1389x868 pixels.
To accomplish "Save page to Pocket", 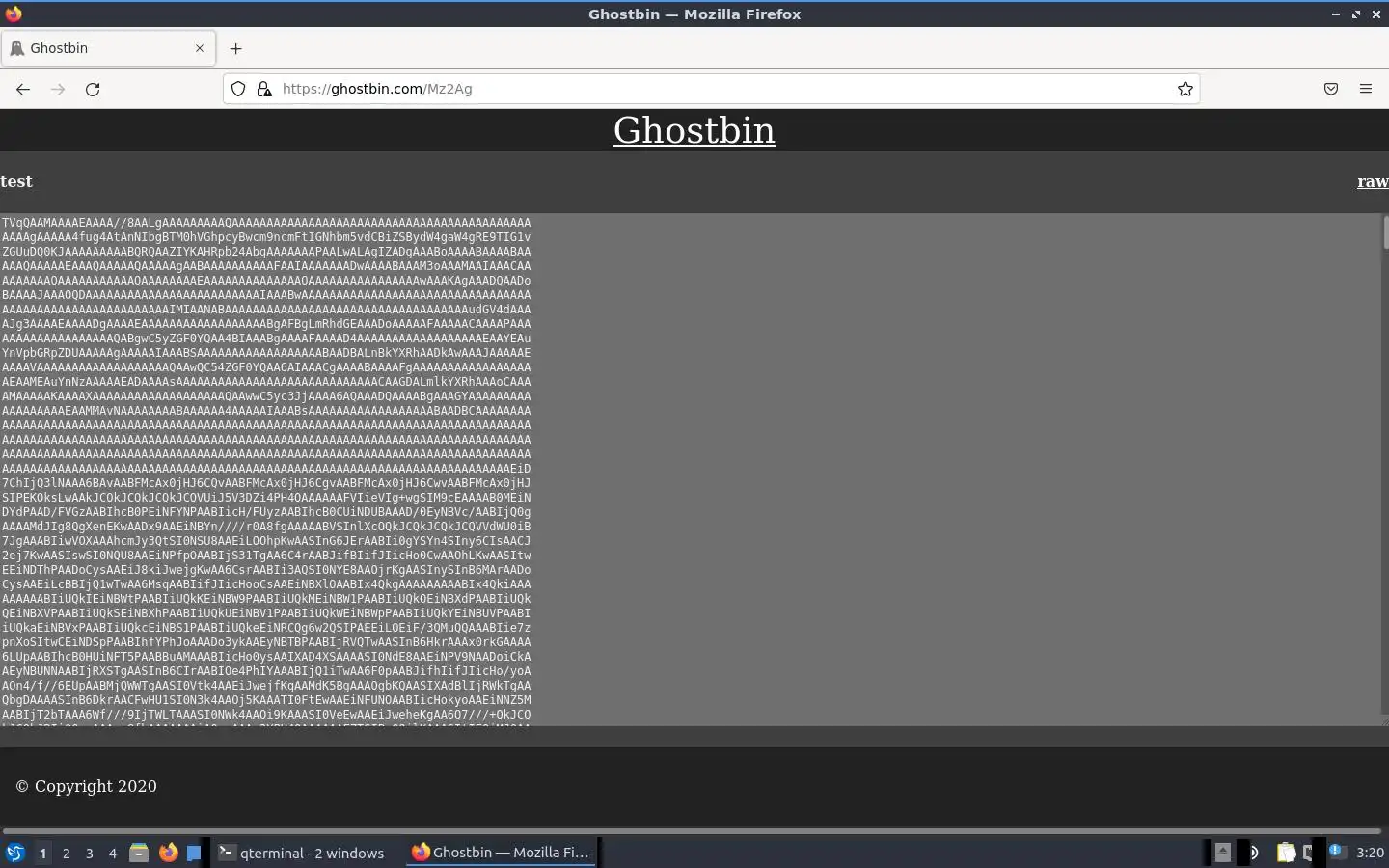I will click(x=1331, y=89).
